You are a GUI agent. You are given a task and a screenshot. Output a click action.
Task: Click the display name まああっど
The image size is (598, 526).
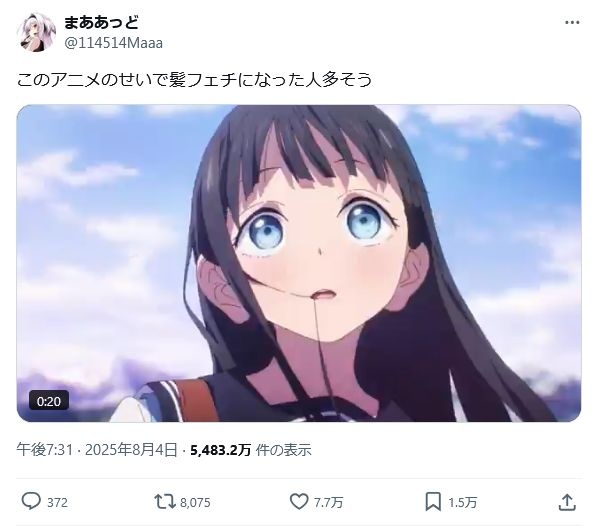point(101,23)
